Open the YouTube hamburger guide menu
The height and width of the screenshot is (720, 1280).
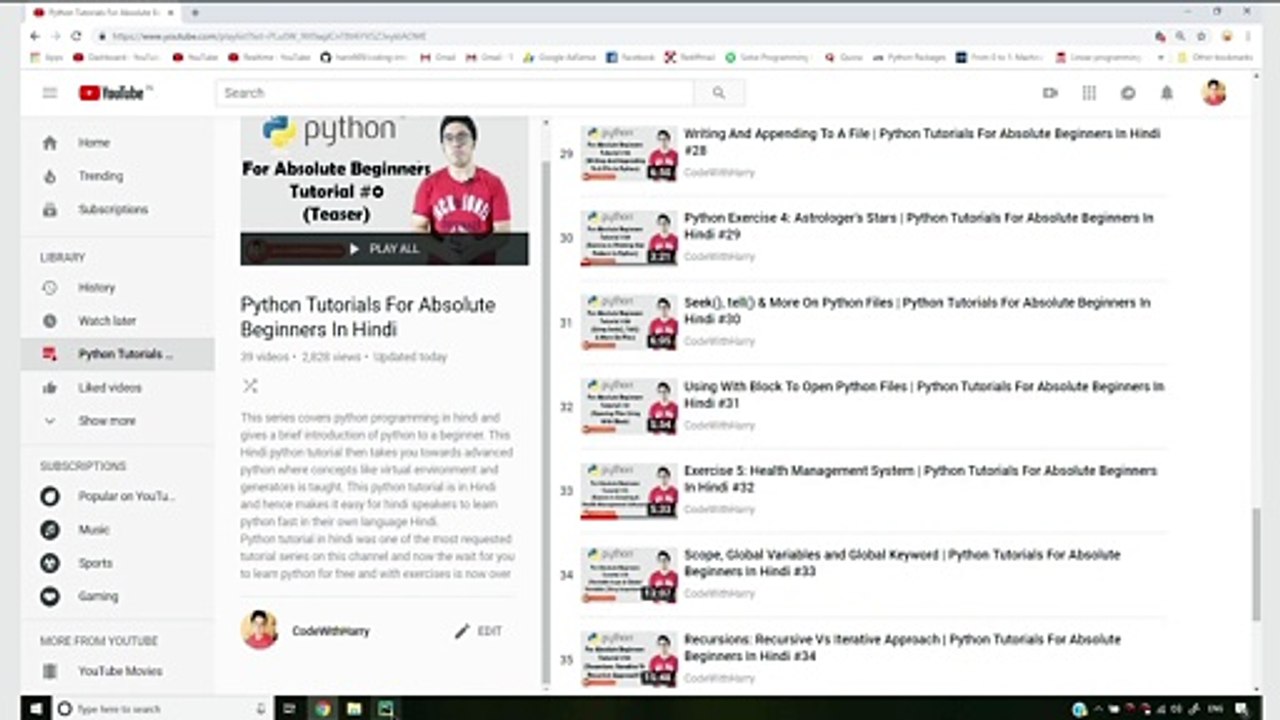pyautogui.click(x=50, y=93)
